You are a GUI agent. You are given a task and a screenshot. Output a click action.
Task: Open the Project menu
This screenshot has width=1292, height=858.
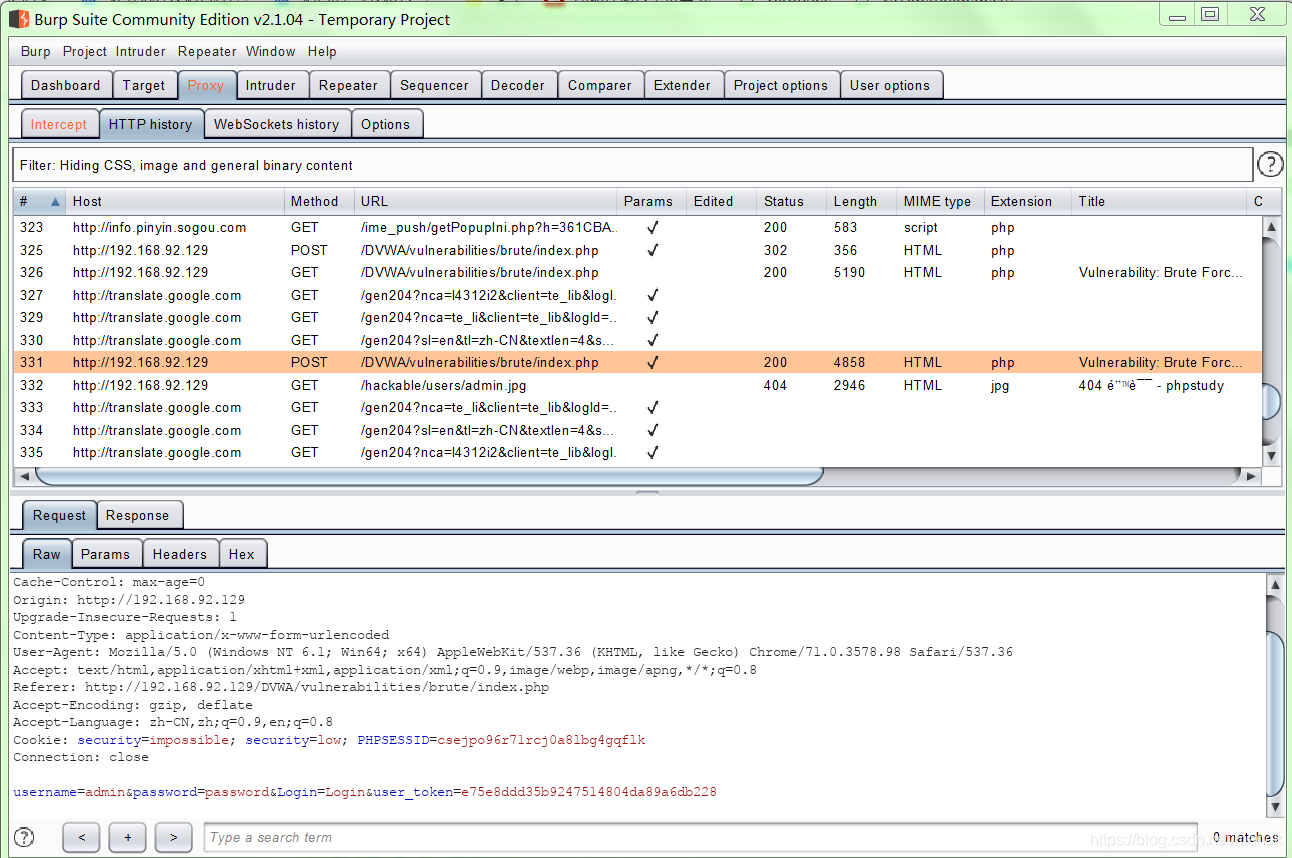click(x=84, y=51)
